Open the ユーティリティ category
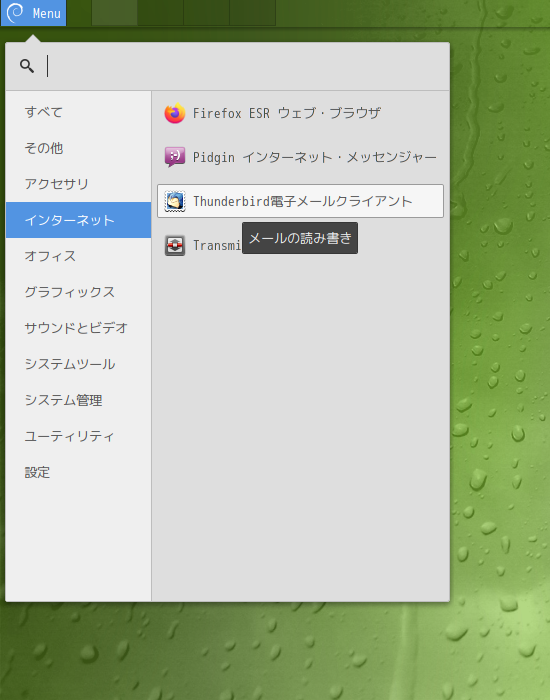550x700 pixels. (79, 436)
